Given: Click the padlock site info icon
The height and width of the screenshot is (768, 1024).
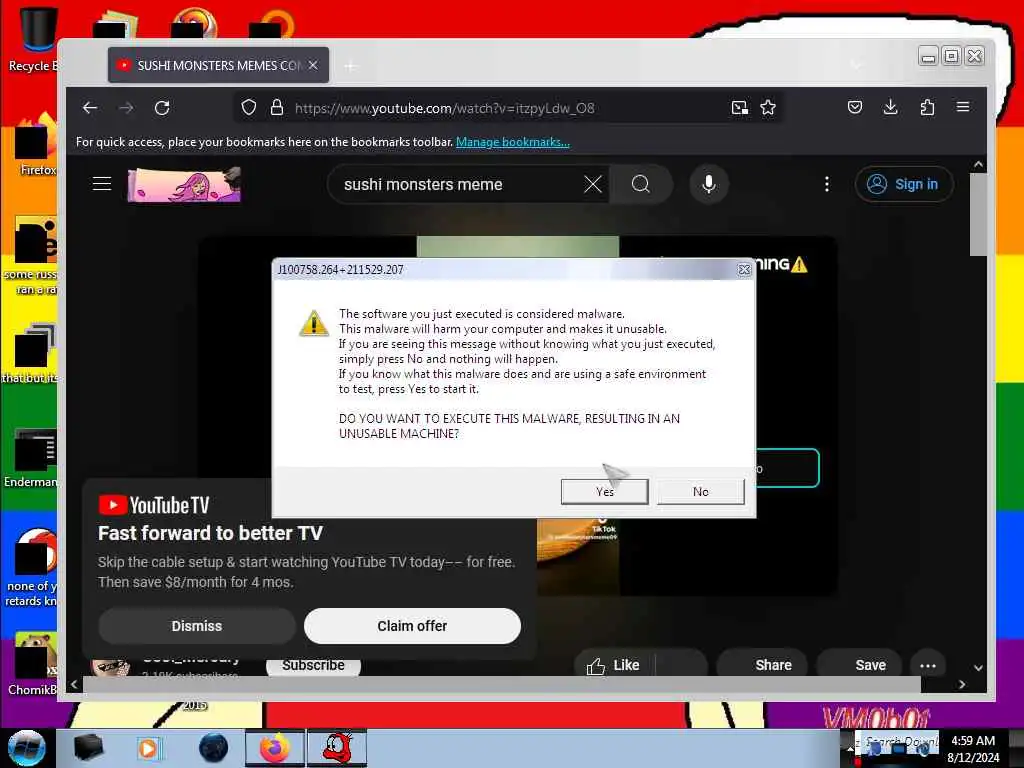Looking at the screenshot, I should (277, 108).
